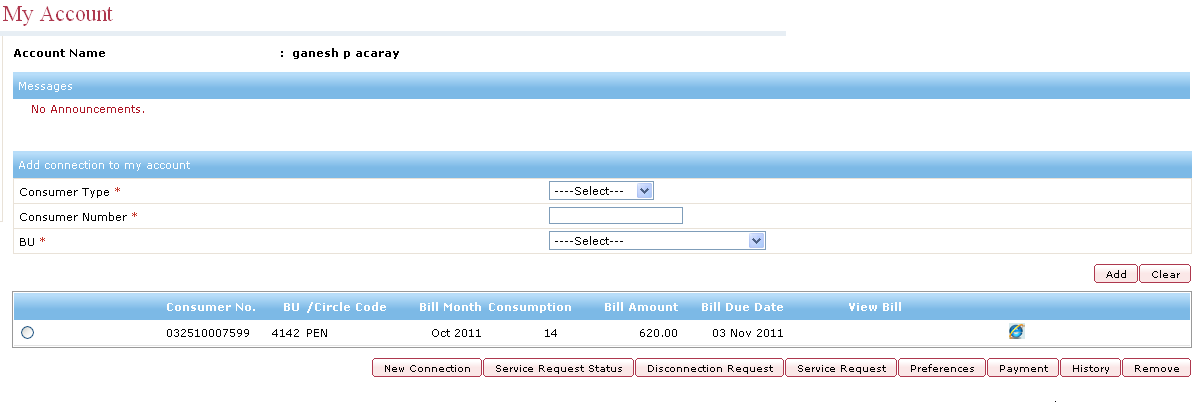Expand the BU selection dropdown

pos(657,241)
